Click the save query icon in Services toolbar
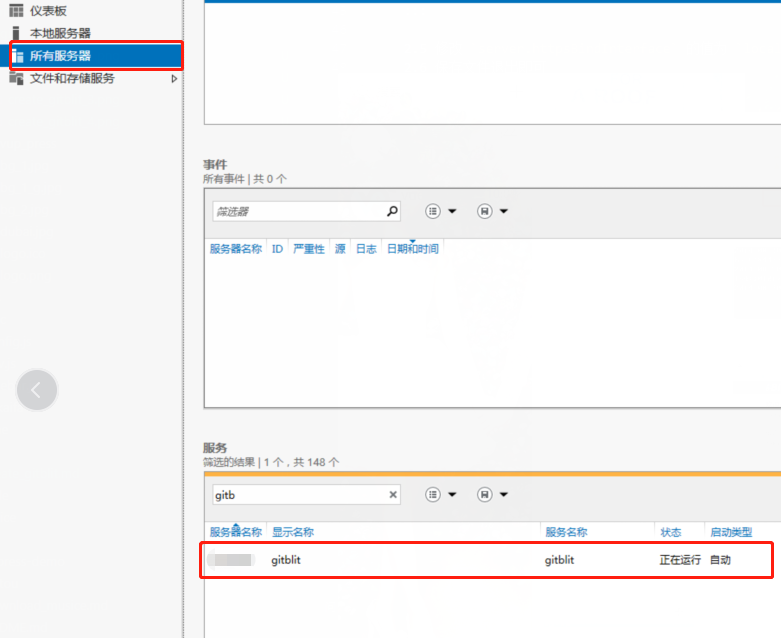The height and width of the screenshot is (638, 781). coord(484,494)
